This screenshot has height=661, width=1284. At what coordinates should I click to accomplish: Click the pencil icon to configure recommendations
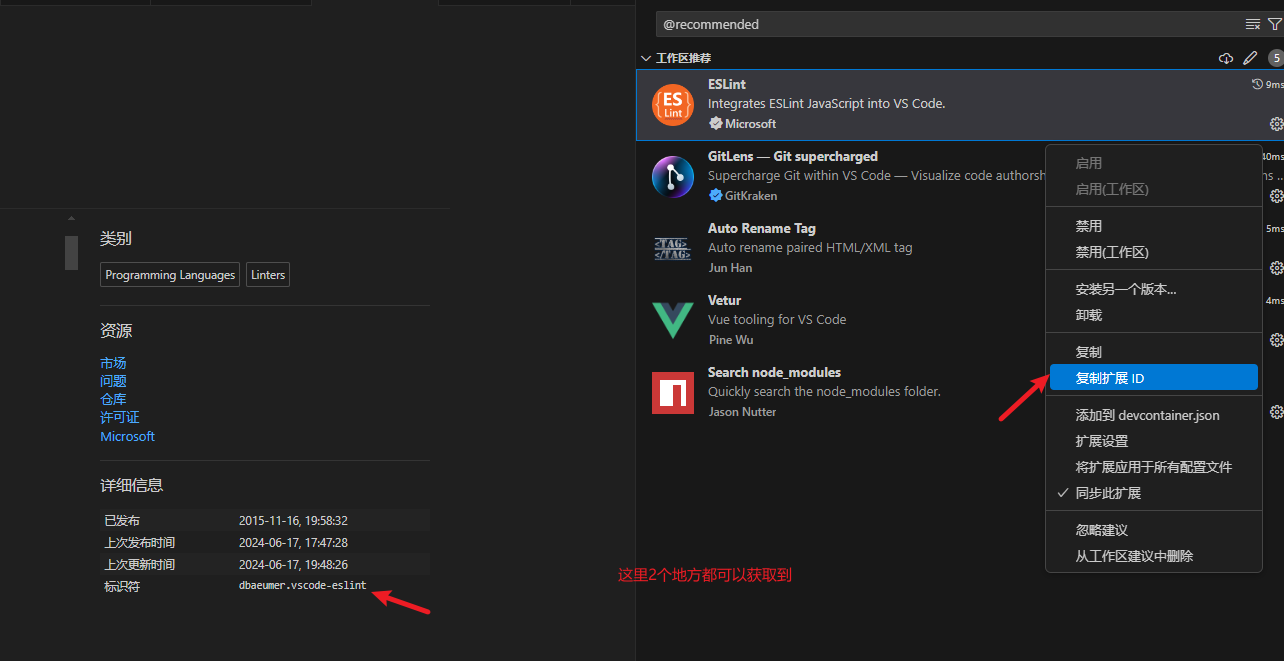coord(1250,59)
